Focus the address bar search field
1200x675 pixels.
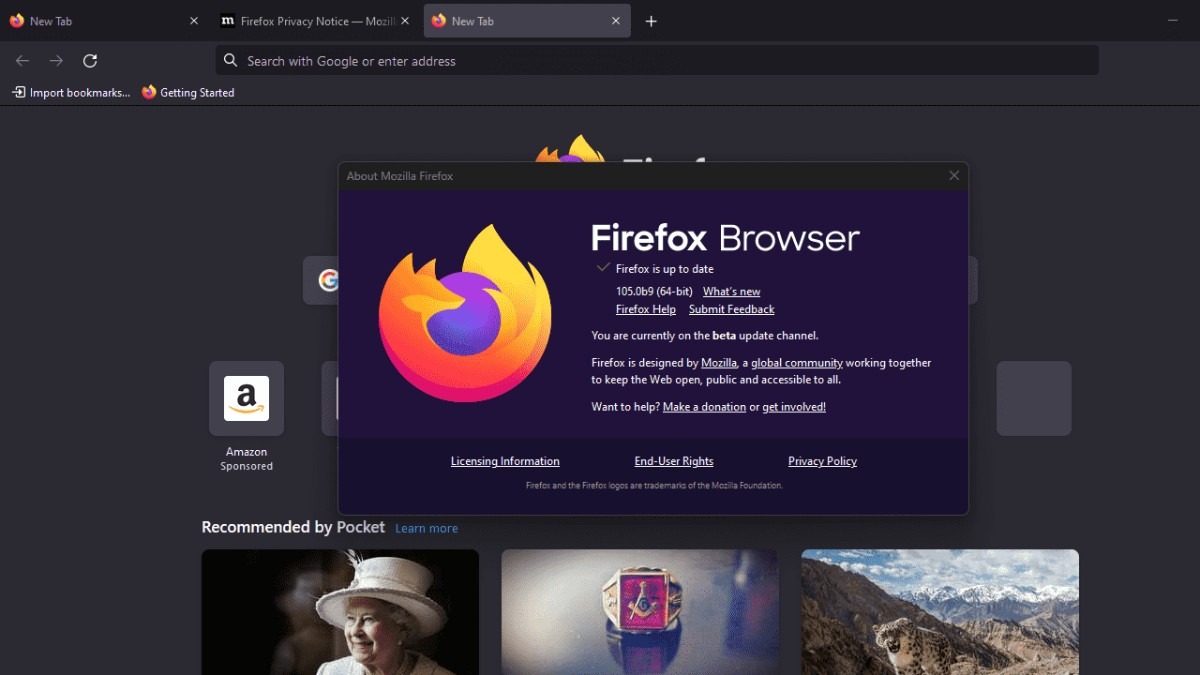[x=657, y=61]
